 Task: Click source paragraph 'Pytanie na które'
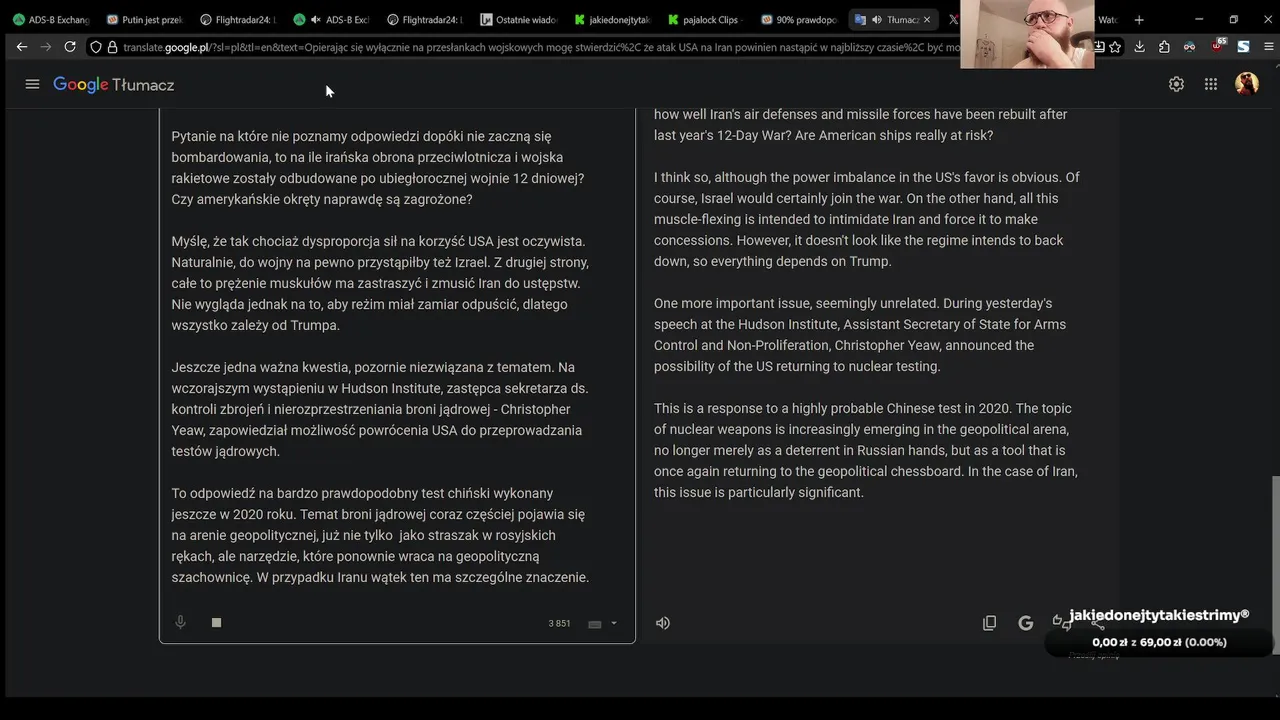[x=378, y=167]
